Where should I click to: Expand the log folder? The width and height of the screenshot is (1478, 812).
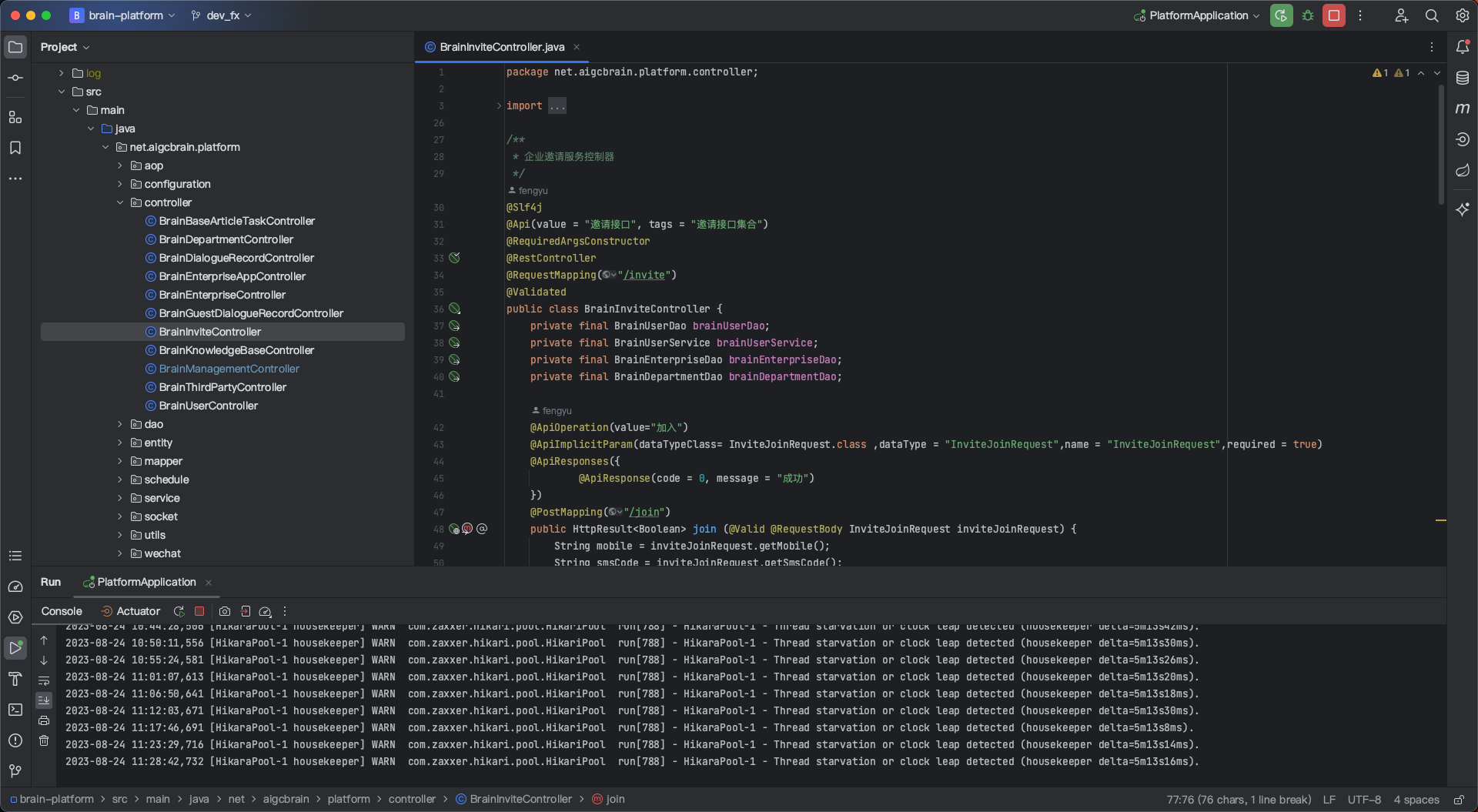(62, 73)
